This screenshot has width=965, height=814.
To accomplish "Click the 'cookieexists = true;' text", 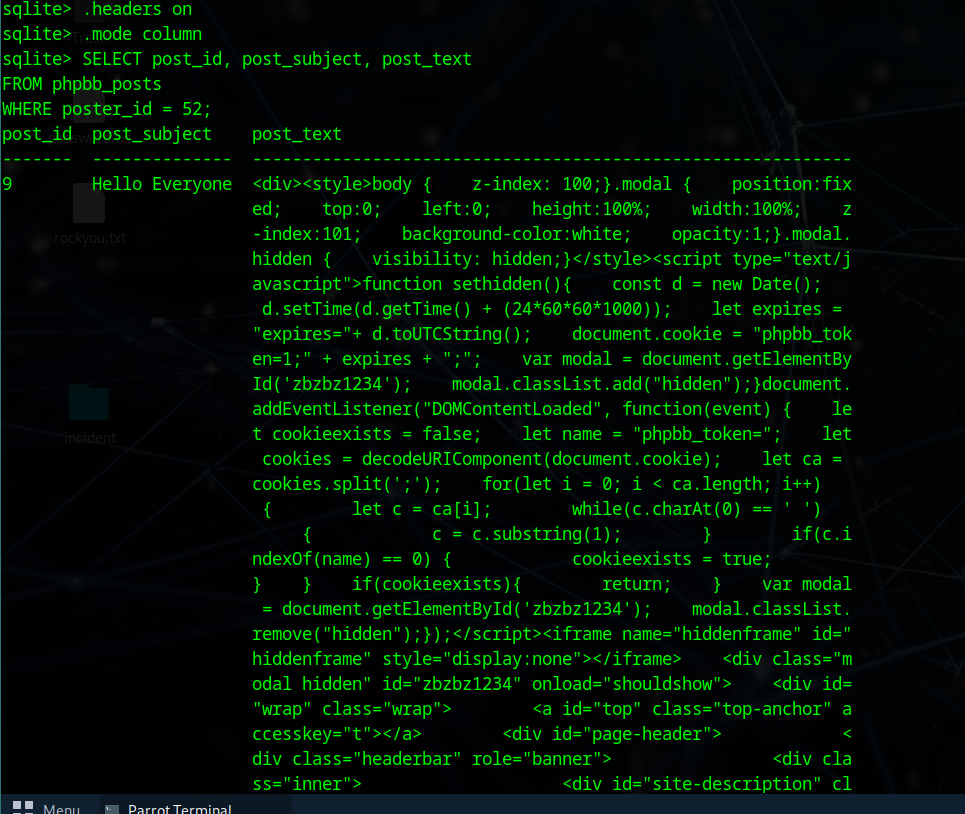I will tap(671, 559).
